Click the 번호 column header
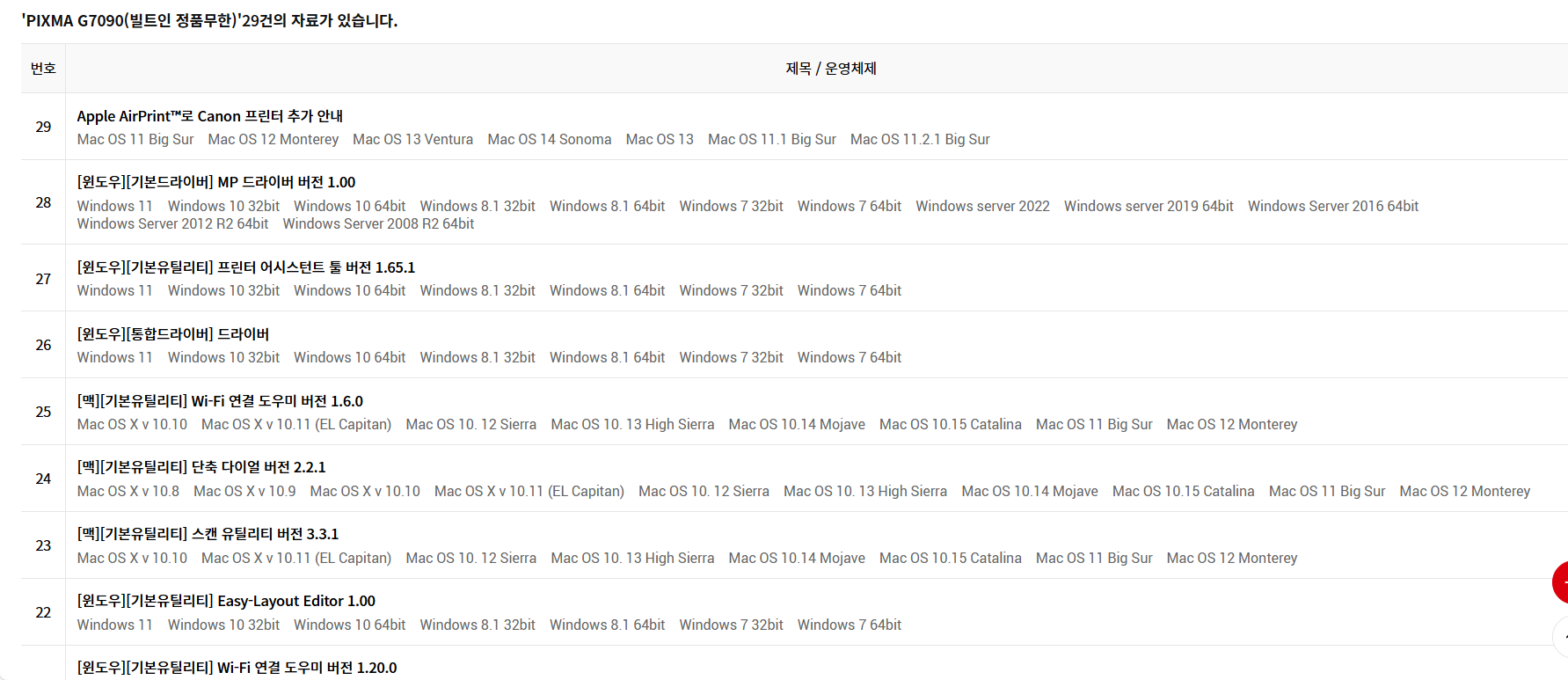Image resolution: width=1568 pixels, height=680 pixels. pyautogui.click(x=43, y=69)
